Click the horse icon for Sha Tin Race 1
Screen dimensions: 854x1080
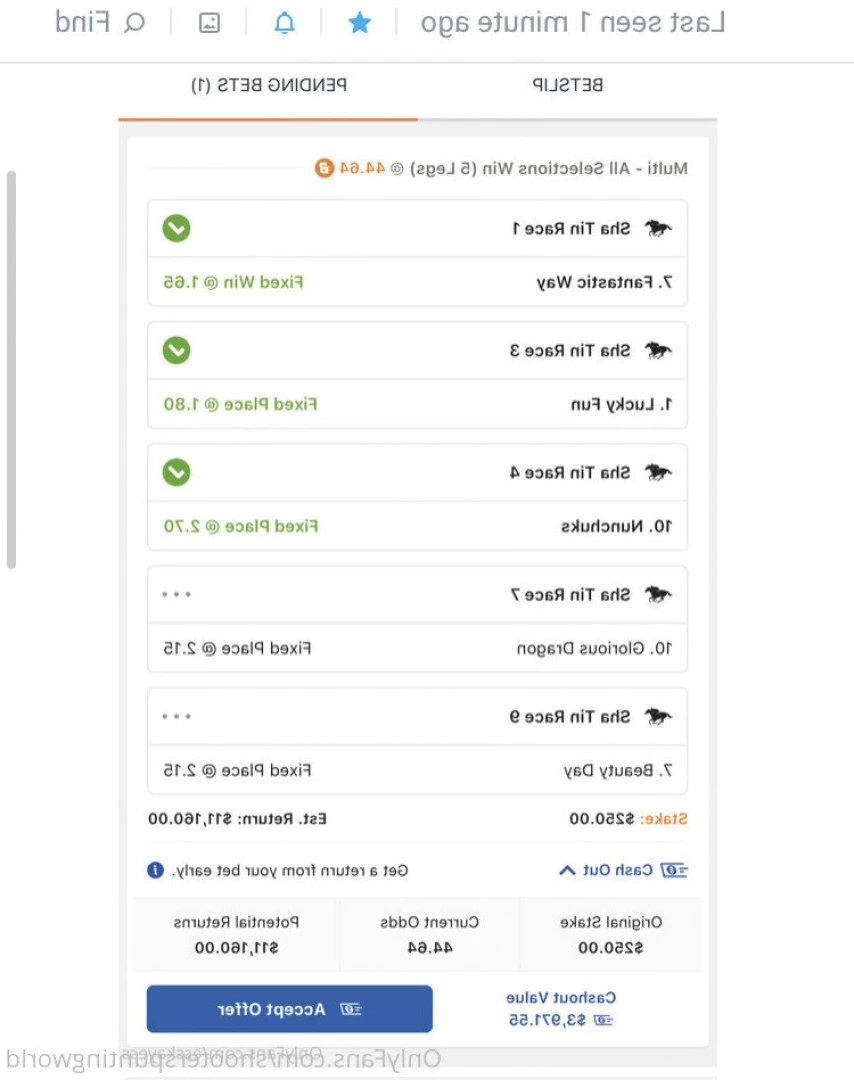coord(658,228)
